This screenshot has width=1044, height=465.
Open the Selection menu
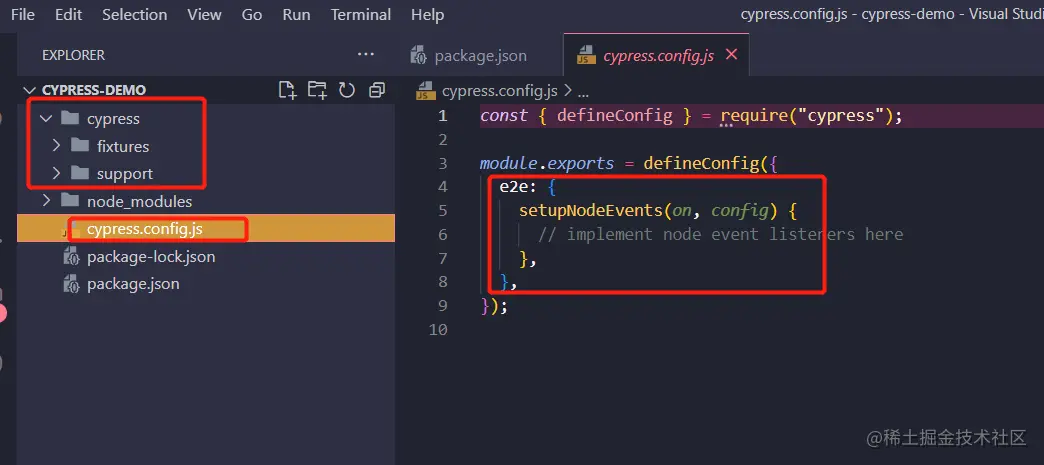click(x=134, y=15)
